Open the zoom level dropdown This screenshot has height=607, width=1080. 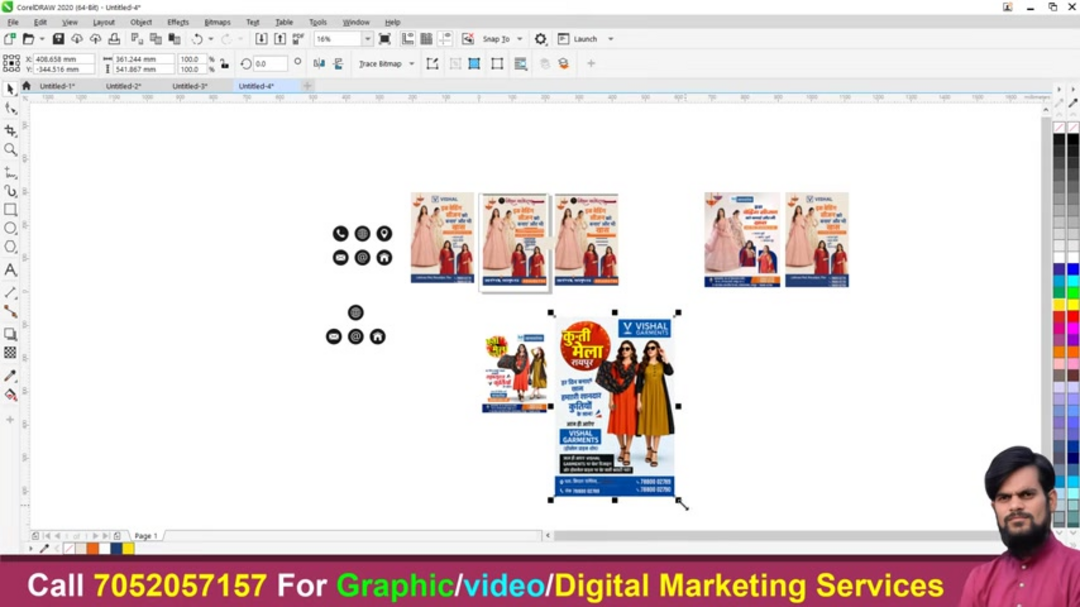[367, 39]
